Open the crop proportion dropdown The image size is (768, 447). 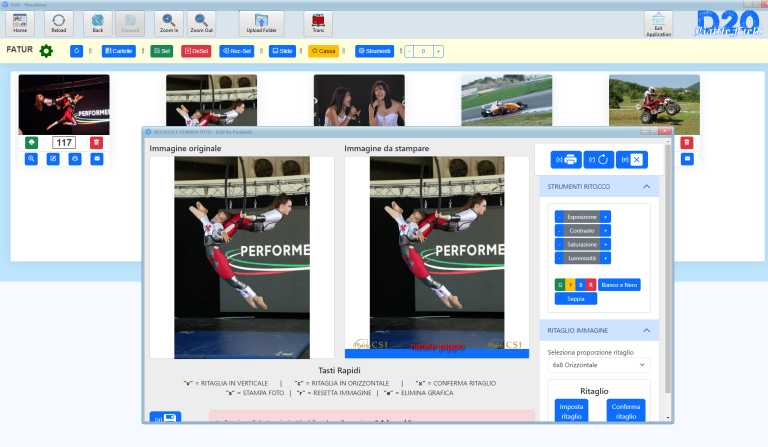(598, 366)
